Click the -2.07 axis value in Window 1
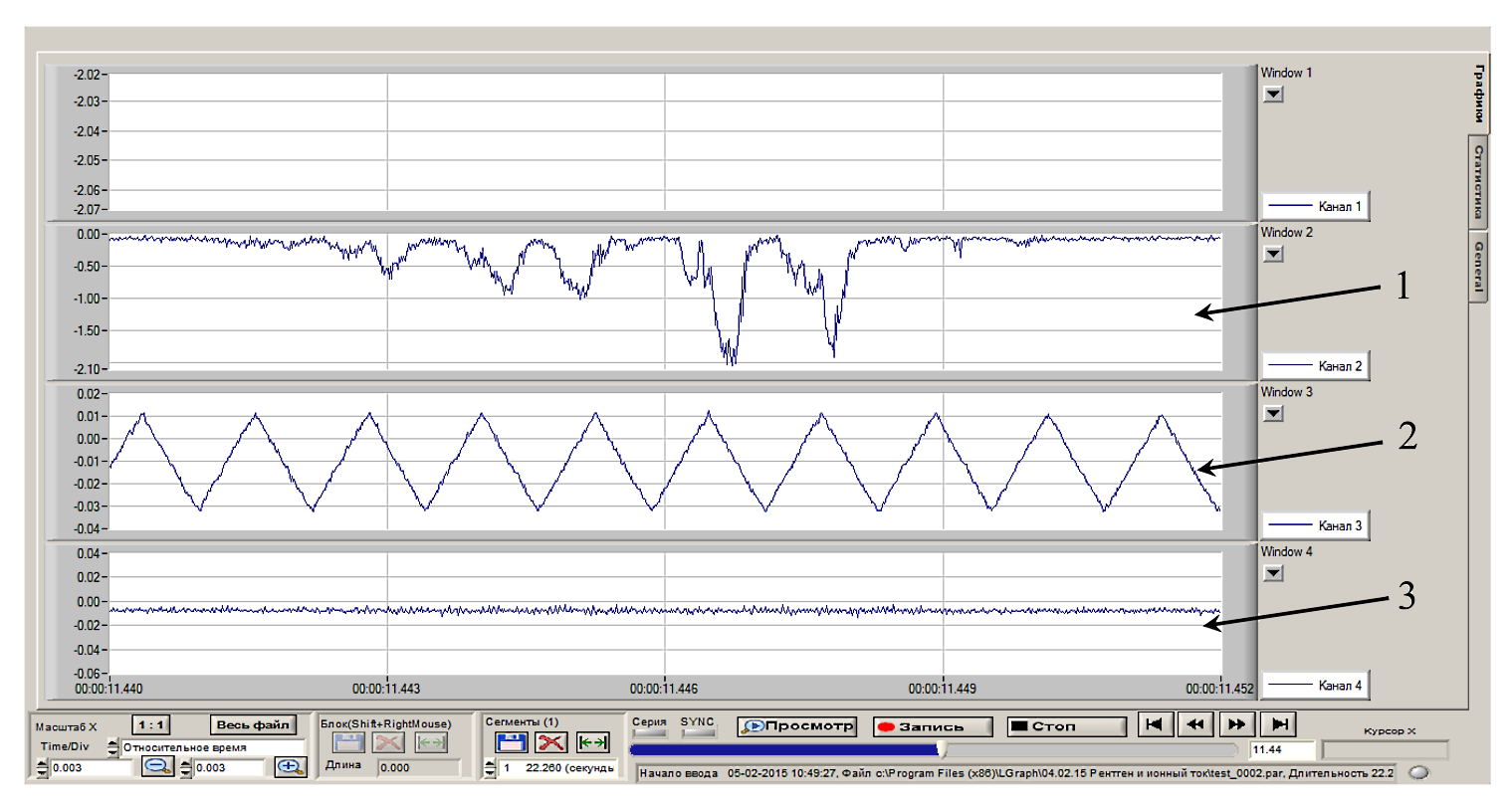 tap(87, 210)
